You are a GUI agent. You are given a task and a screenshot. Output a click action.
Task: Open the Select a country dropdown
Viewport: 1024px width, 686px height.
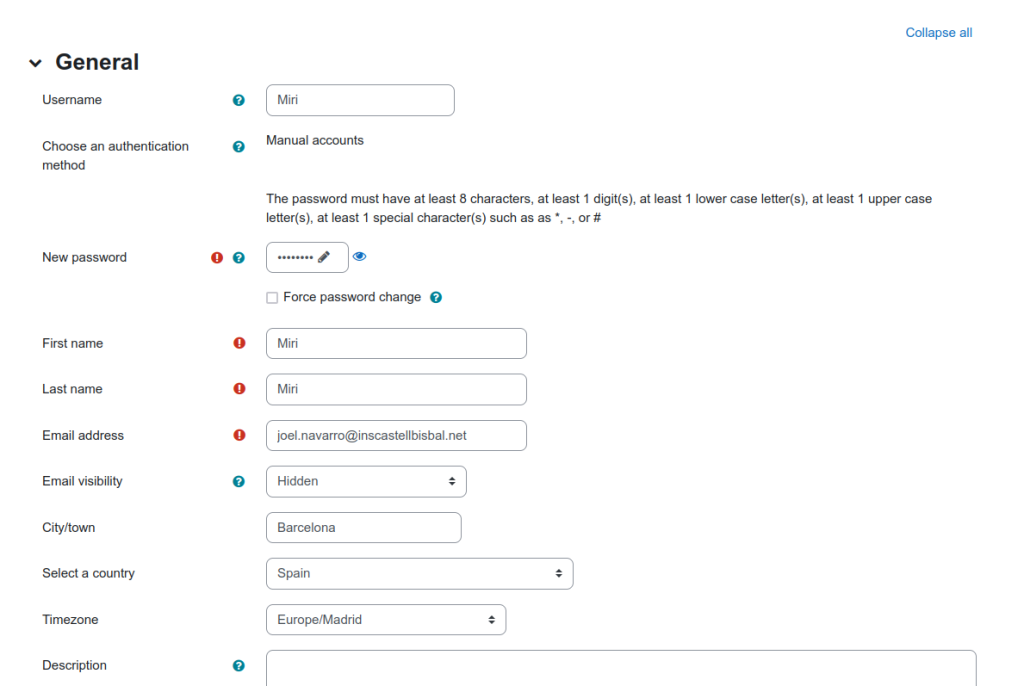pos(419,573)
